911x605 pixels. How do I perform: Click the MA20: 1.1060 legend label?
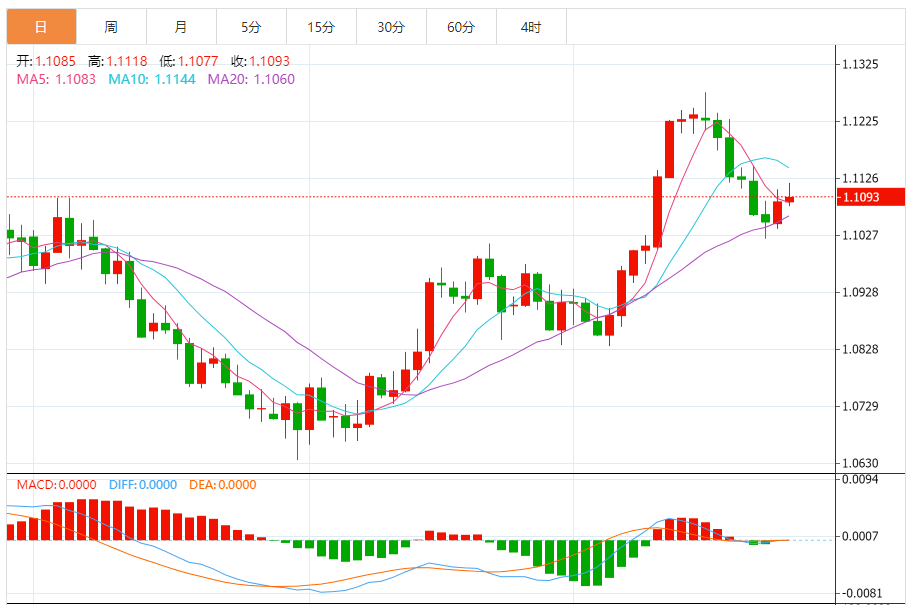click(251, 79)
